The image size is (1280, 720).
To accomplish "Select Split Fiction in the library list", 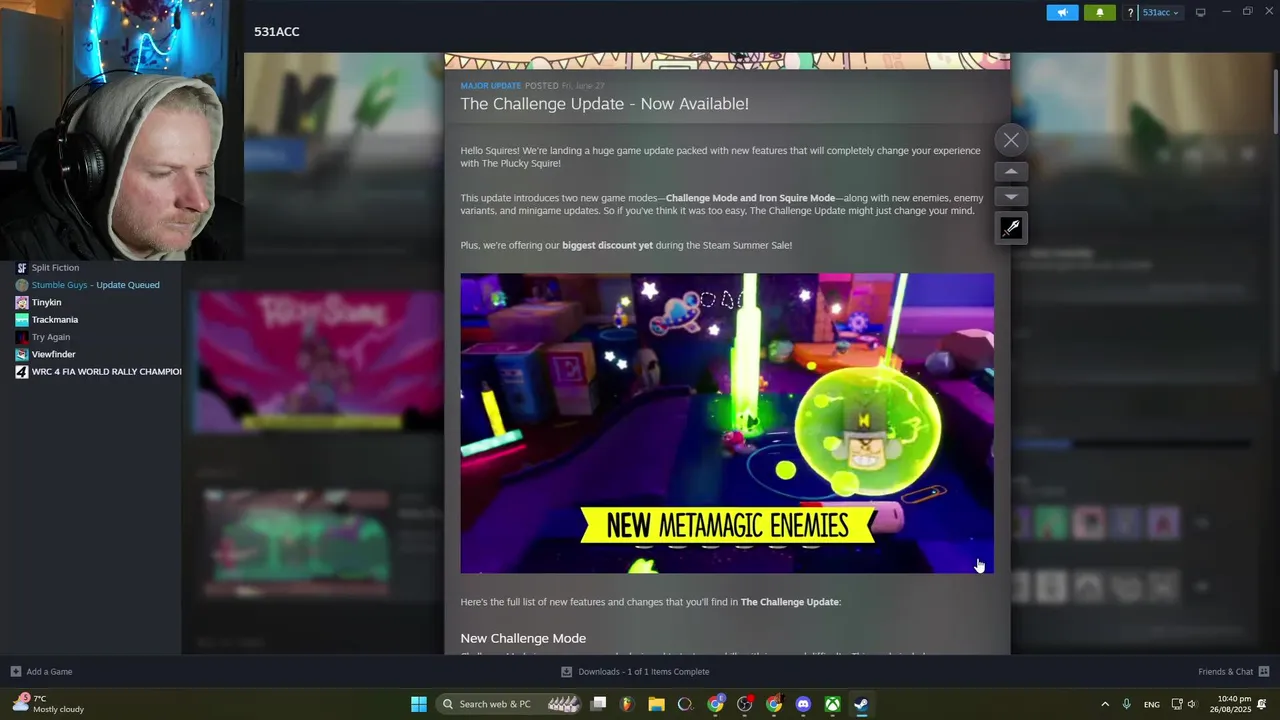I will pos(55,268).
